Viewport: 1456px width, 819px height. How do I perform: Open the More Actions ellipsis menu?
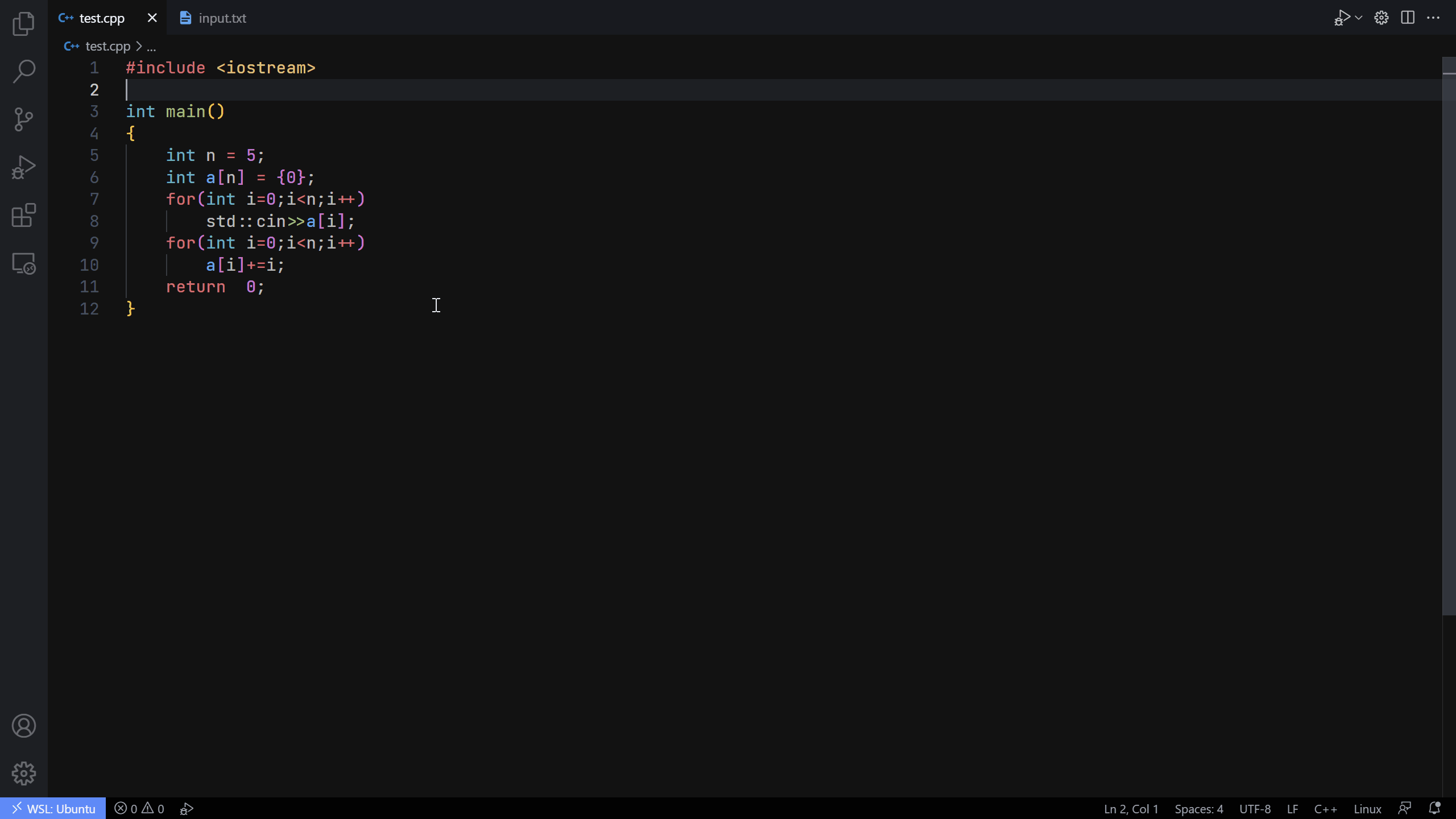click(1433, 18)
